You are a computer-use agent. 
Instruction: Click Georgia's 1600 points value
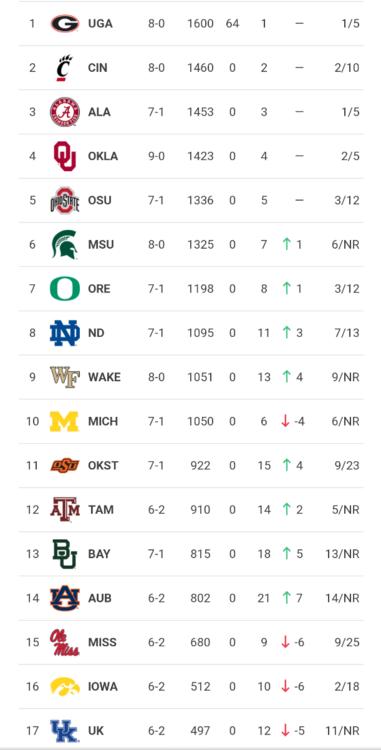pyautogui.click(x=200, y=23)
